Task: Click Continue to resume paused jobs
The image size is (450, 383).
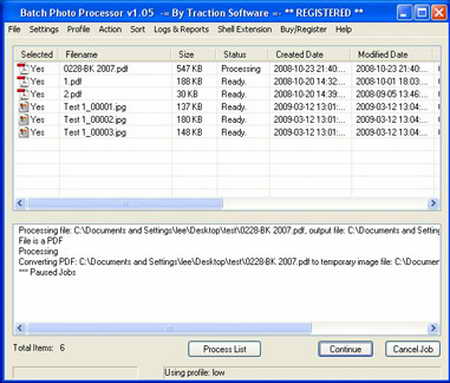Action: click(345, 349)
